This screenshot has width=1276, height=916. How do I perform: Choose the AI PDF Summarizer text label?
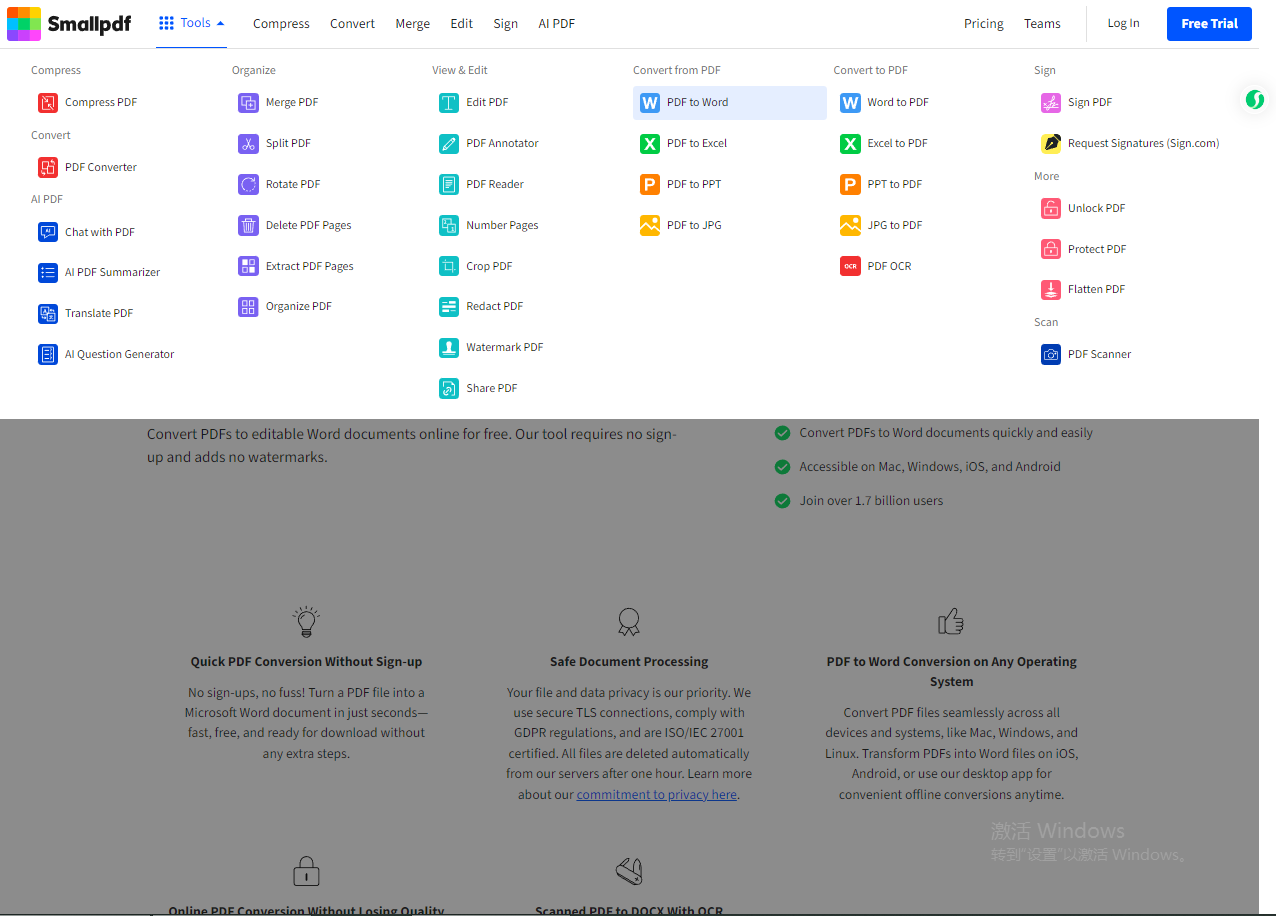tap(113, 272)
